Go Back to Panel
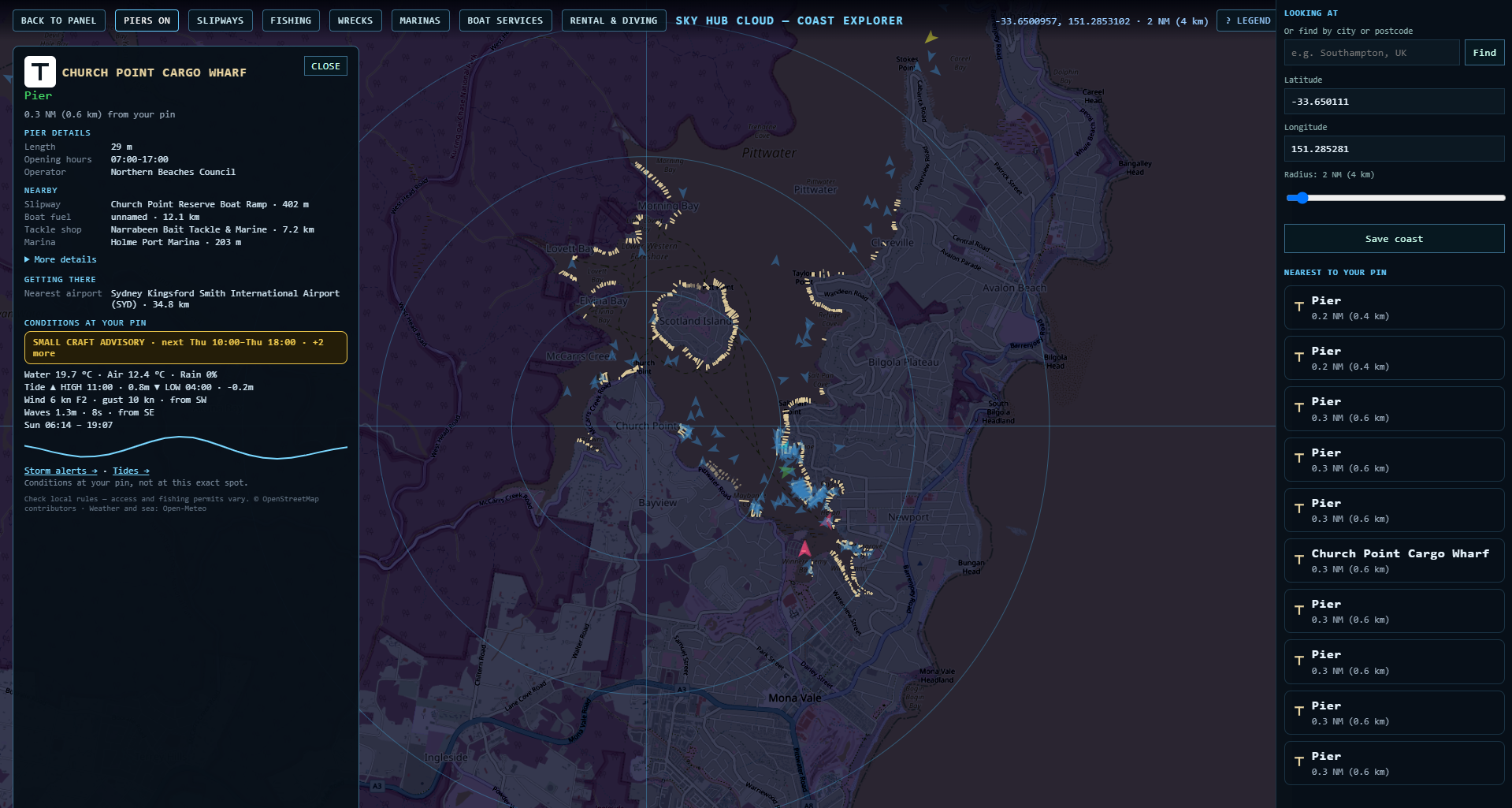Screen dimensions: 1512x808 (59, 20)
